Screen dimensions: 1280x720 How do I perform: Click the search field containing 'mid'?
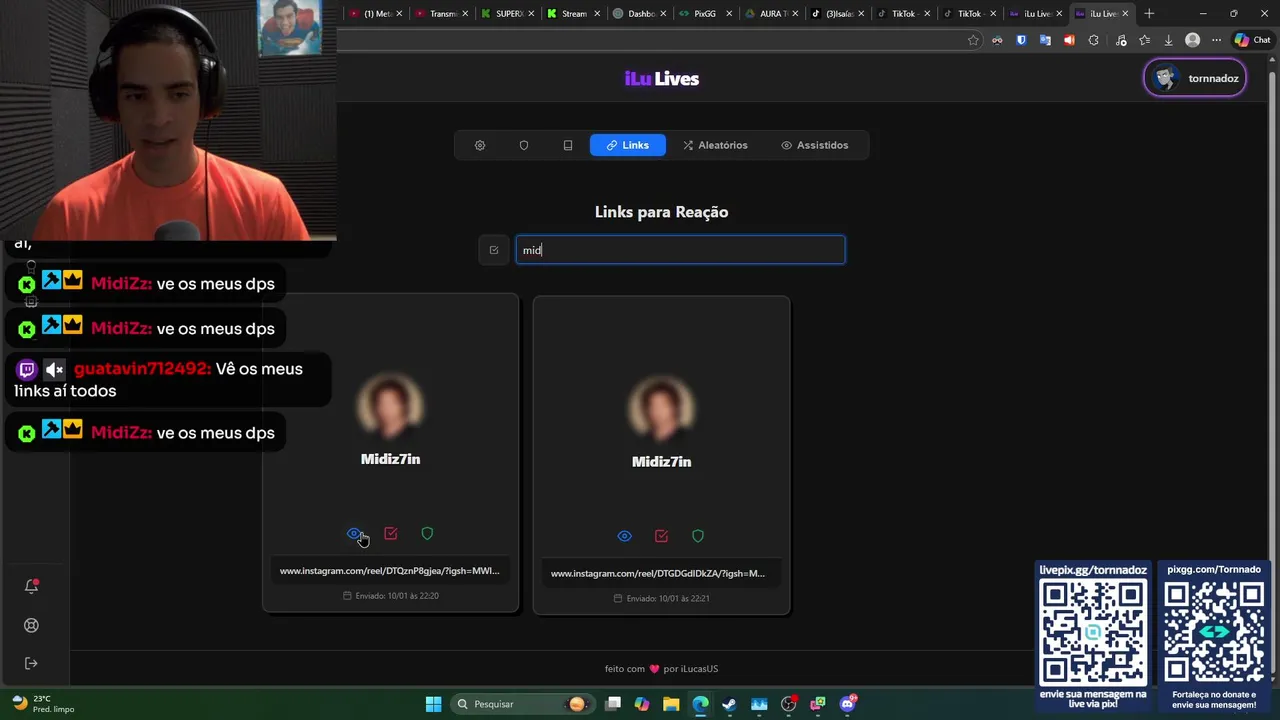680,250
